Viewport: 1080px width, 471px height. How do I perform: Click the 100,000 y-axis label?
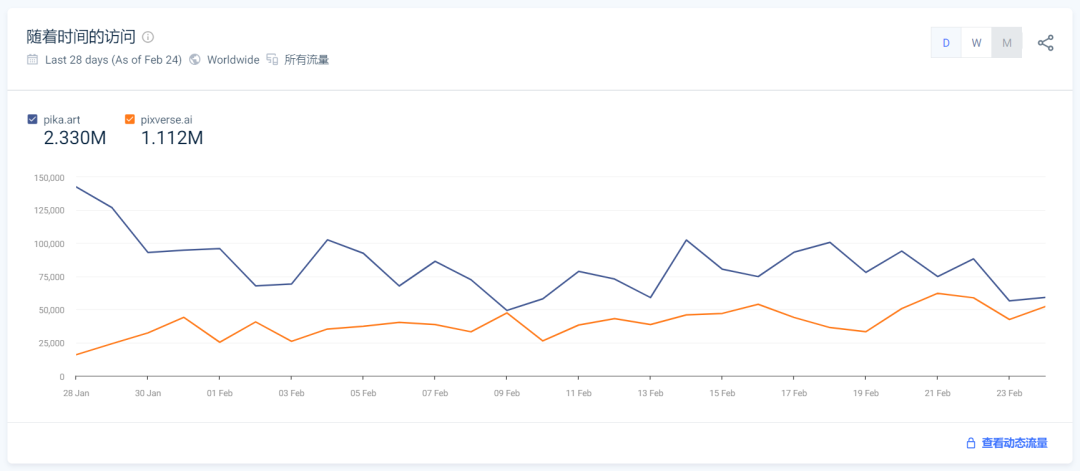49,244
